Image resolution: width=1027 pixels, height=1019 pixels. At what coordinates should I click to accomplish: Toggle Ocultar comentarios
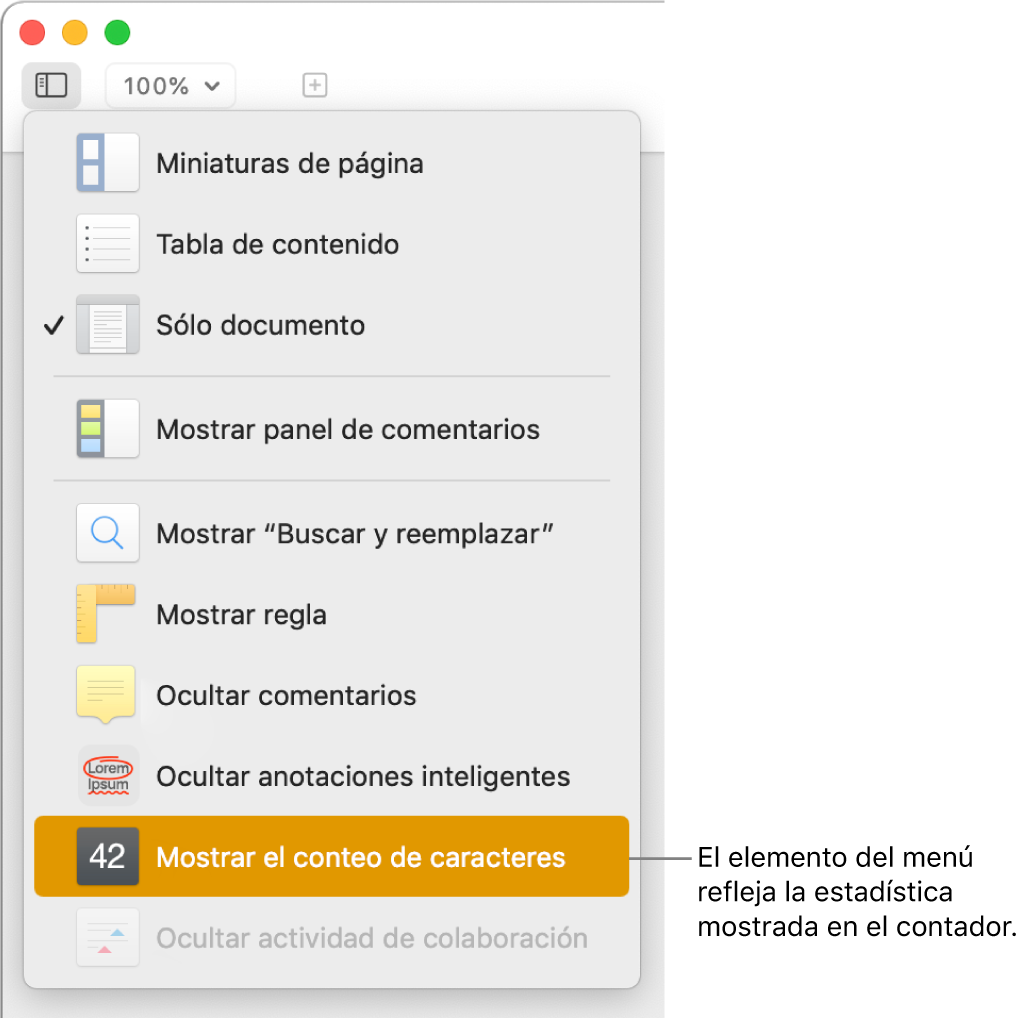coord(286,695)
